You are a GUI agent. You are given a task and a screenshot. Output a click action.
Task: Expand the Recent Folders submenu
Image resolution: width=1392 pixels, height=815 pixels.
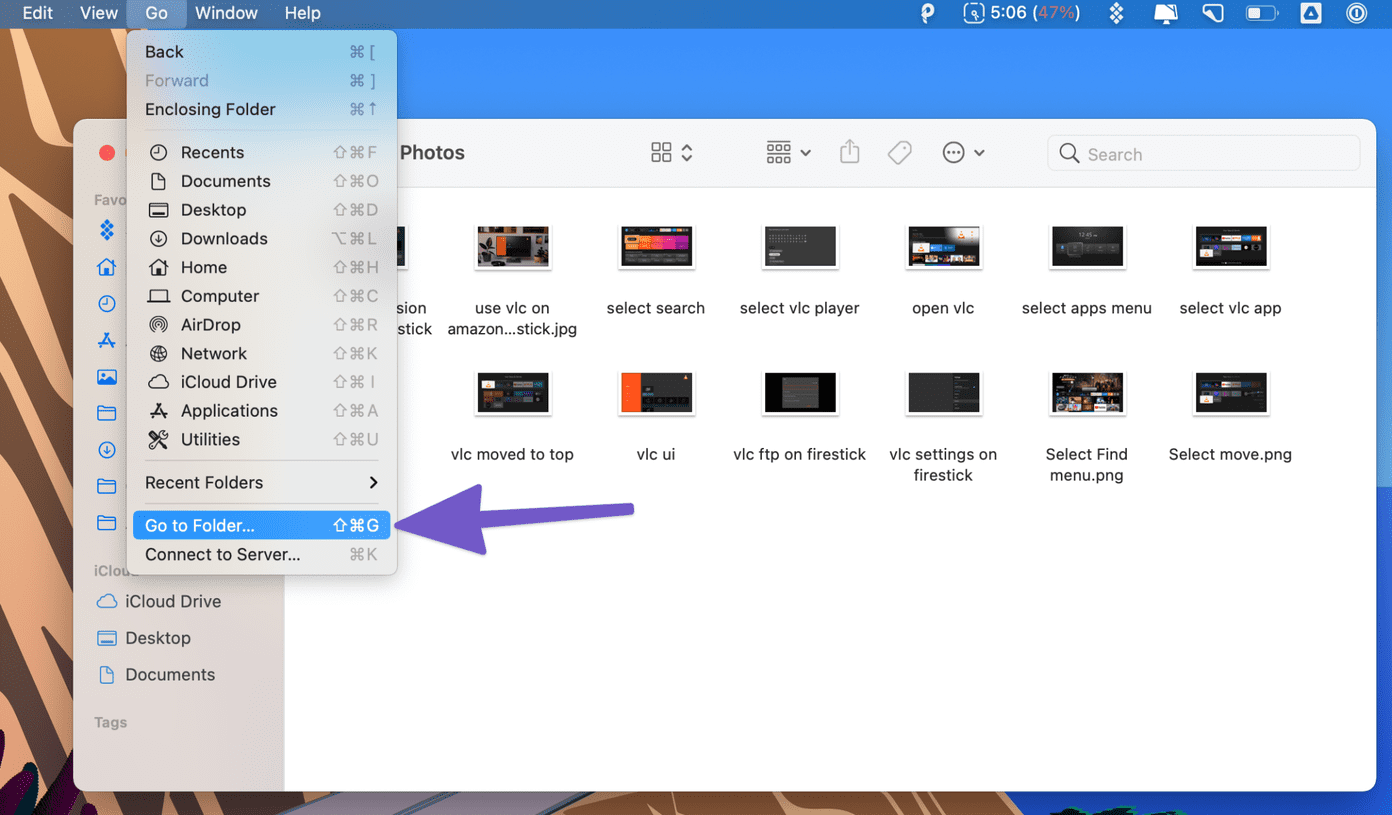[261, 482]
